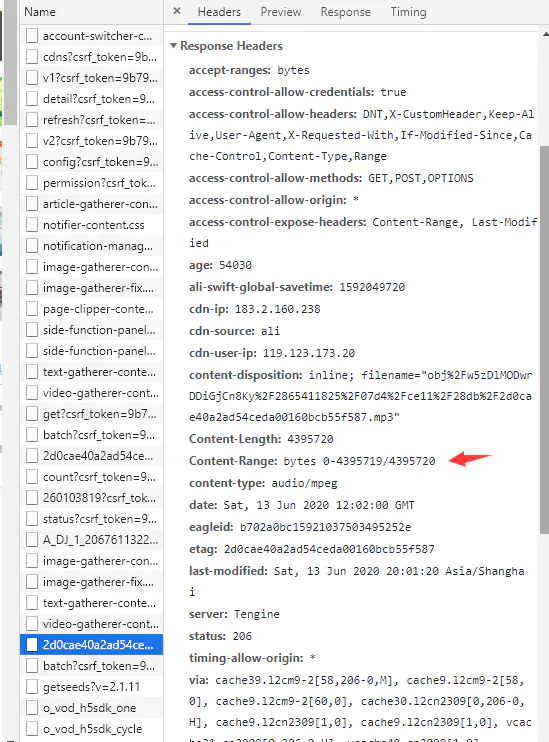Open the Response tab
This screenshot has height=742, width=549.
(345, 12)
